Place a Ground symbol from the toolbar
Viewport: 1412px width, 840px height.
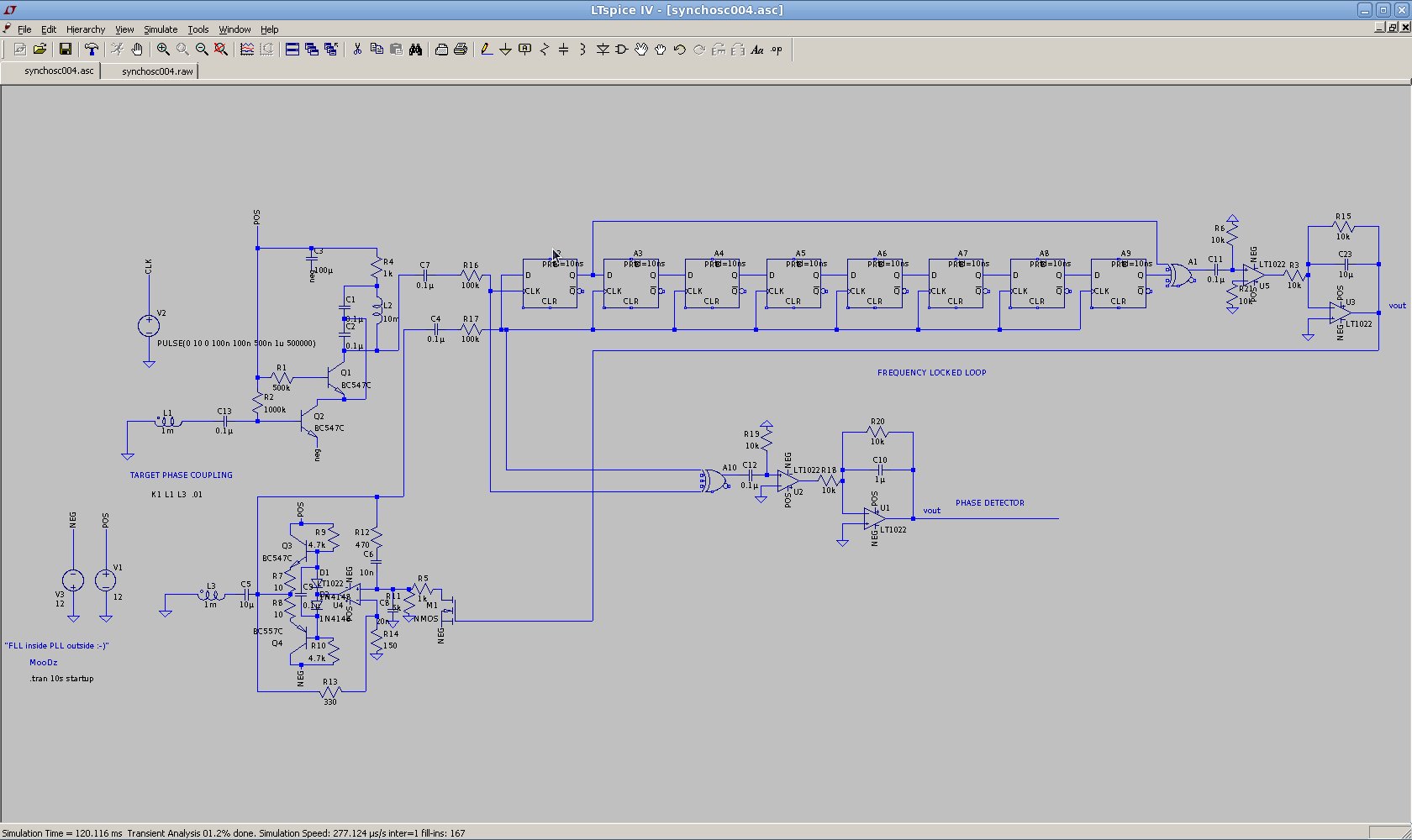tap(505, 50)
